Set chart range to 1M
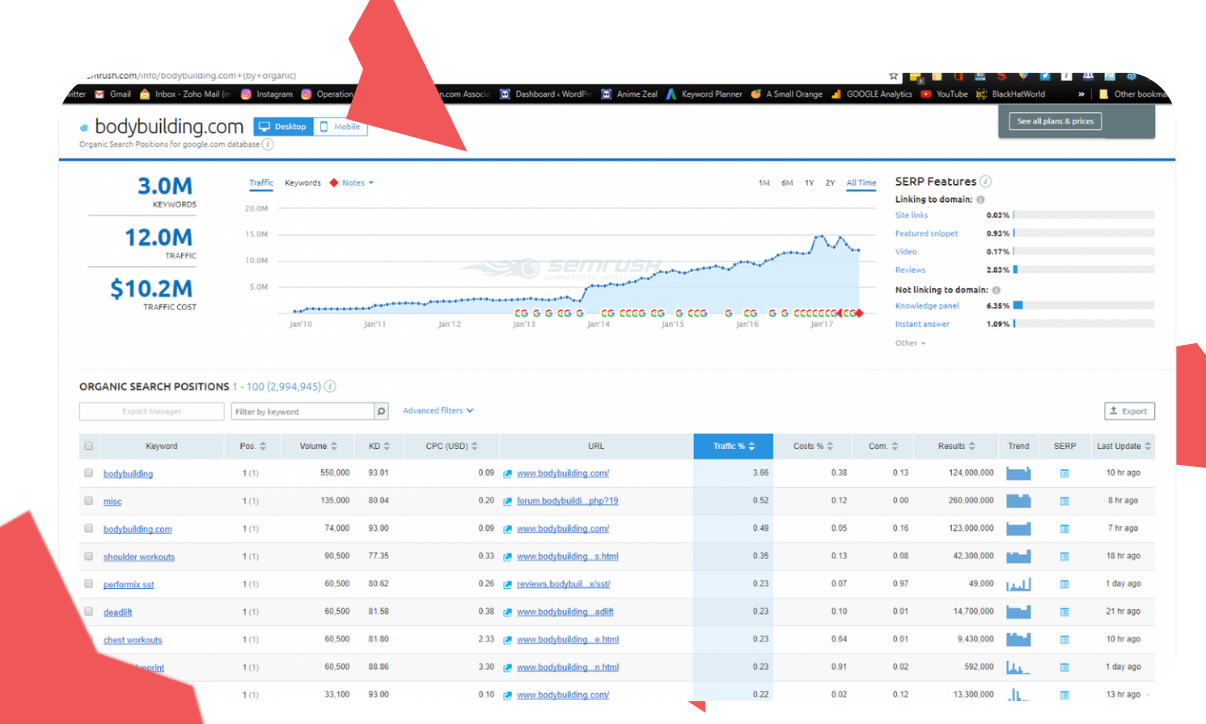The width and height of the screenshot is (1206, 724). pos(764,183)
